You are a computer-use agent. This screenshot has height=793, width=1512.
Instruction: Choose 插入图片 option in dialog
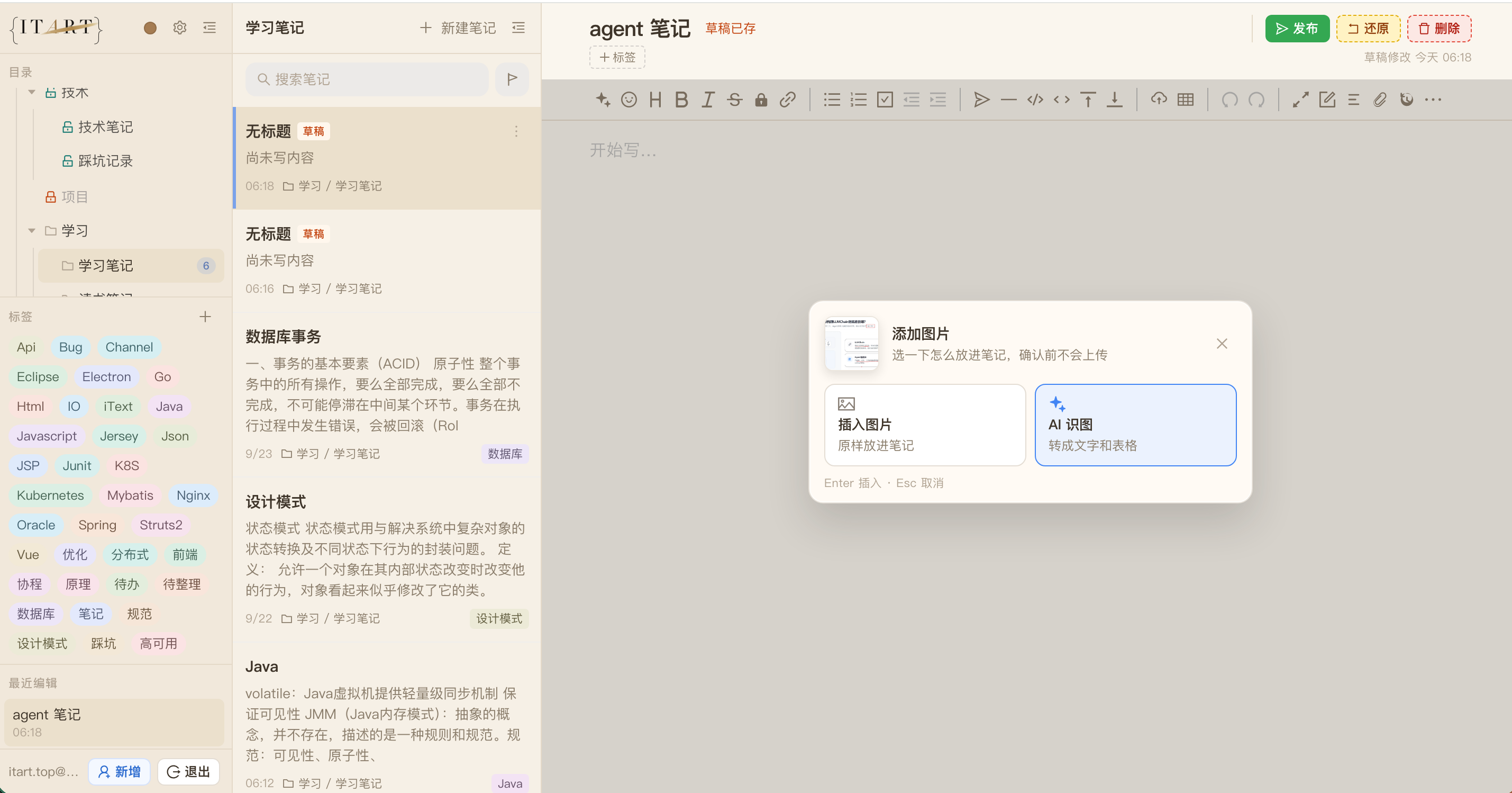point(925,425)
